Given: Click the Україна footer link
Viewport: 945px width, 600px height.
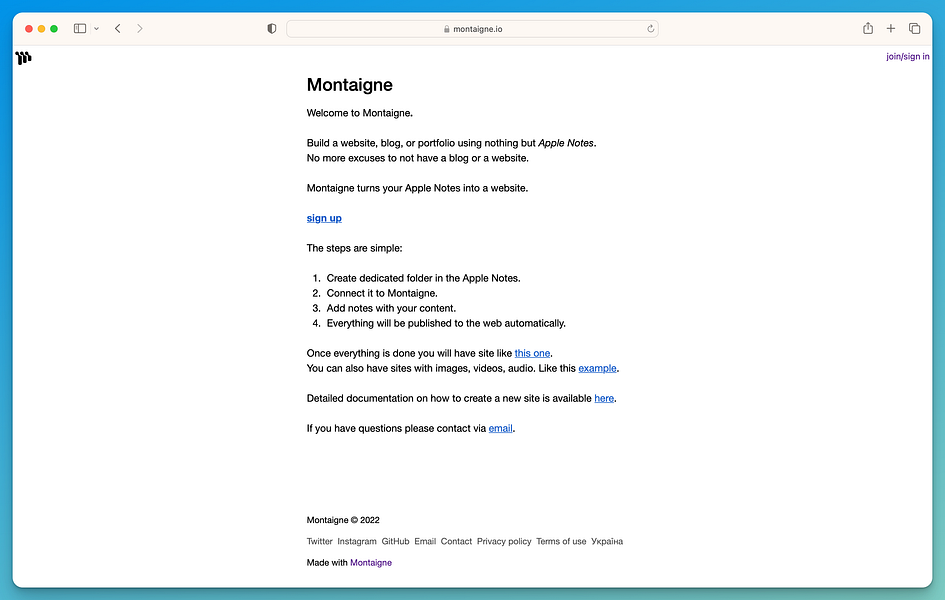Looking at the screenshot, I should [607, 541].
